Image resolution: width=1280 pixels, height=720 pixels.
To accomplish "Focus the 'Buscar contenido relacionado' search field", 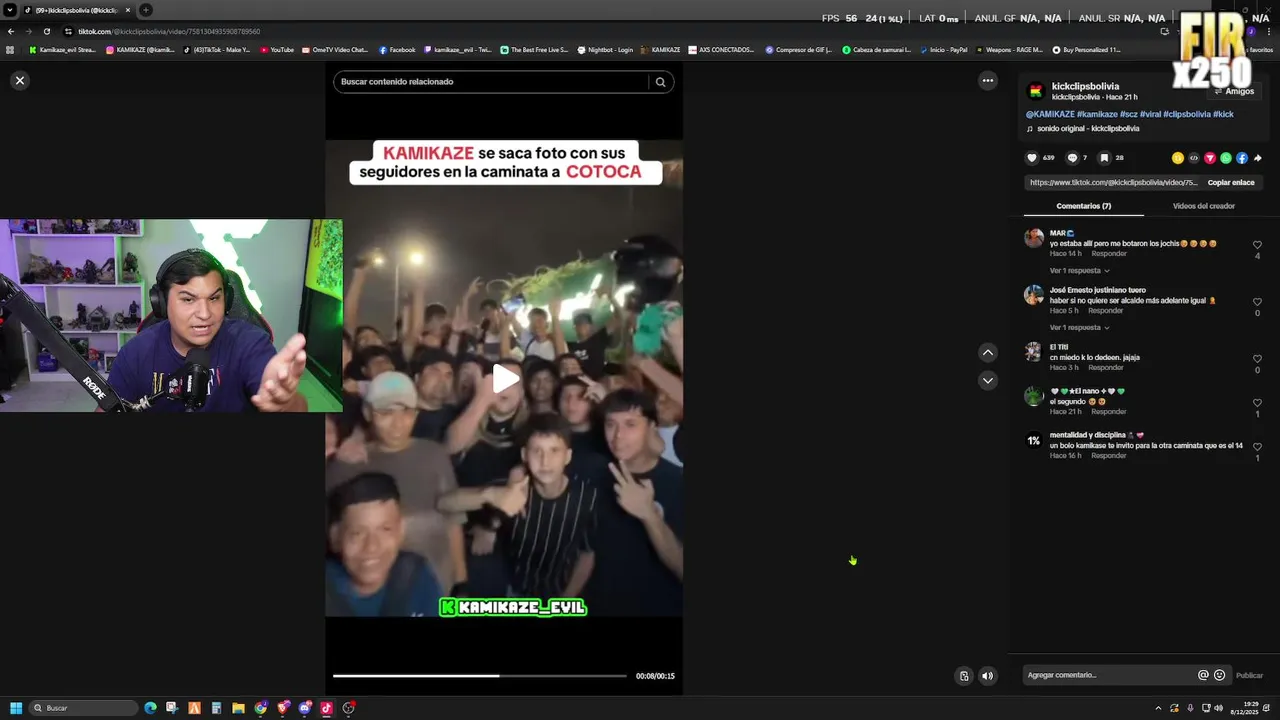I will click(490, 82).
